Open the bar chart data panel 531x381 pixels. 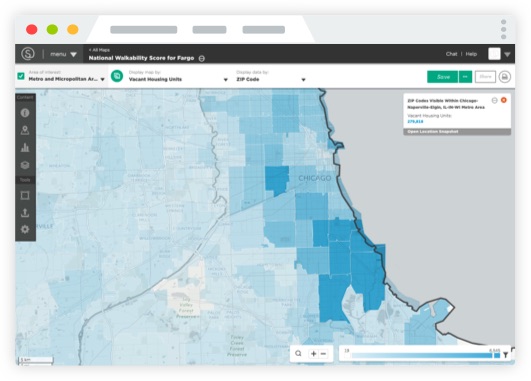pos(25,148)
